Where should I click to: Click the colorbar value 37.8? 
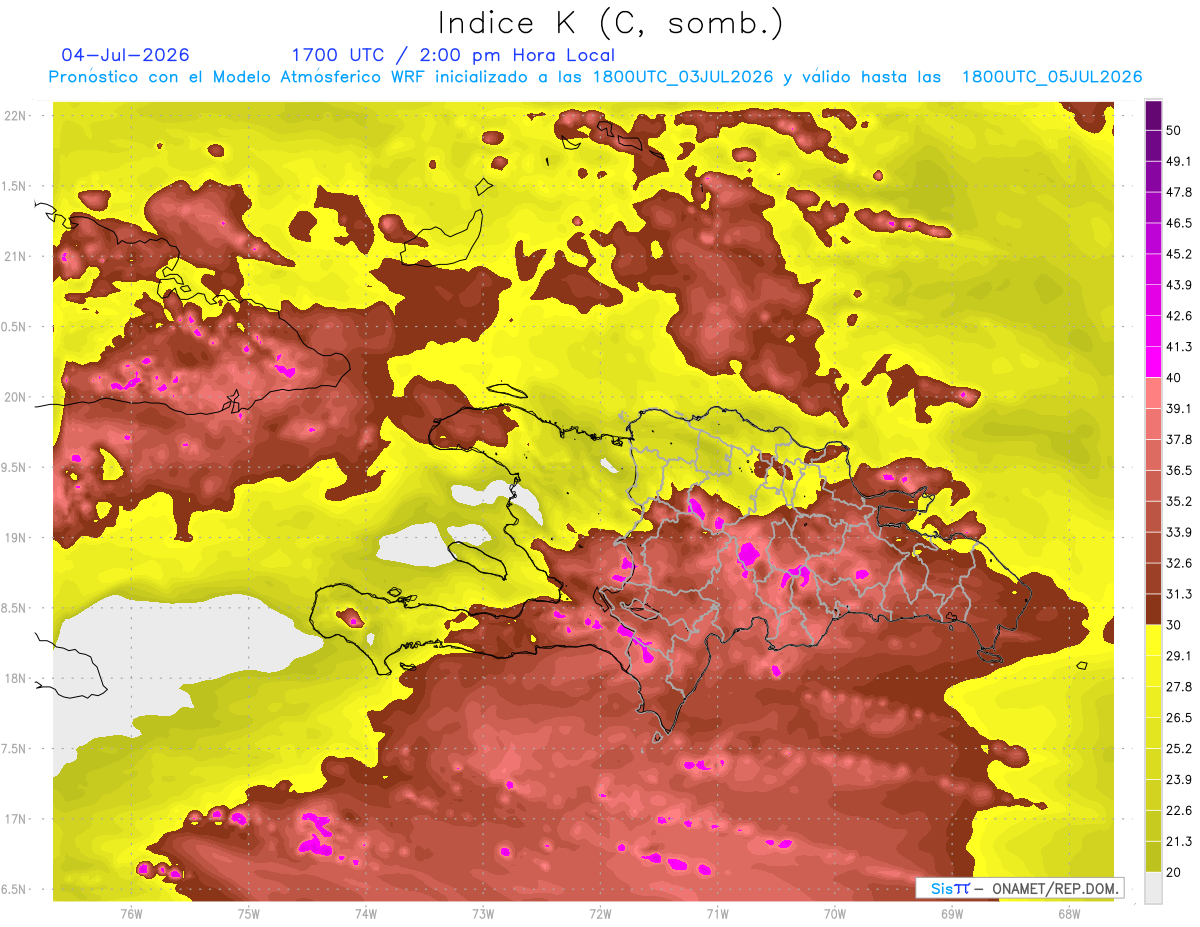point(1178,439)
